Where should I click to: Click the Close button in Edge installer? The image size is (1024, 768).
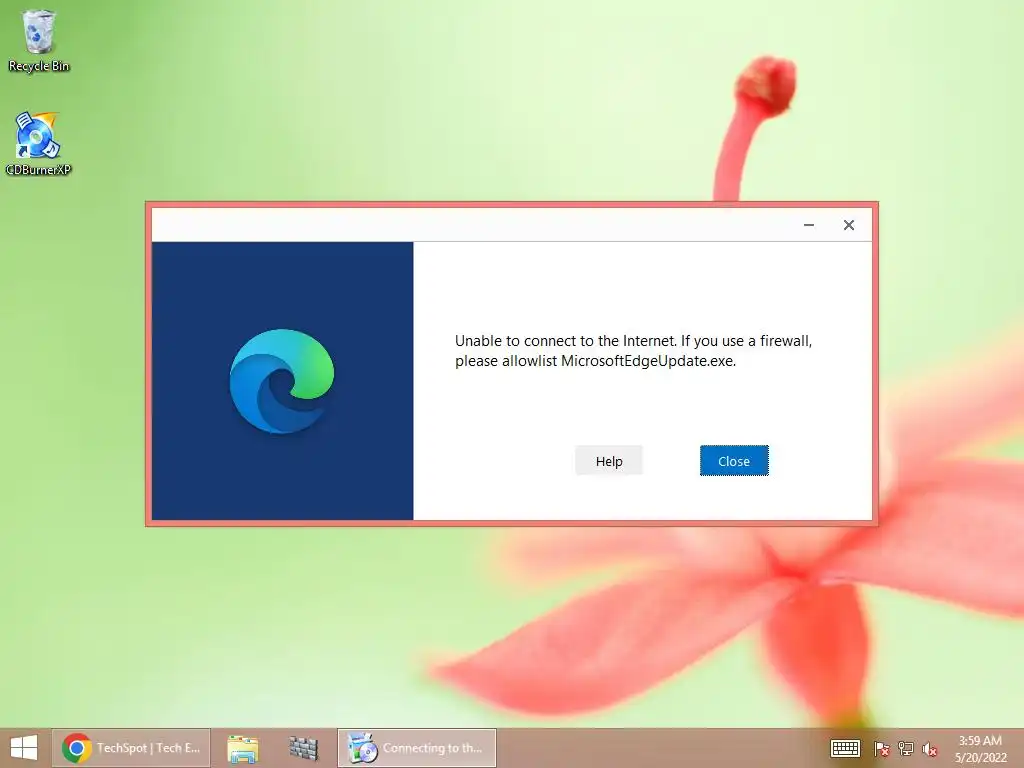[734, 461]
